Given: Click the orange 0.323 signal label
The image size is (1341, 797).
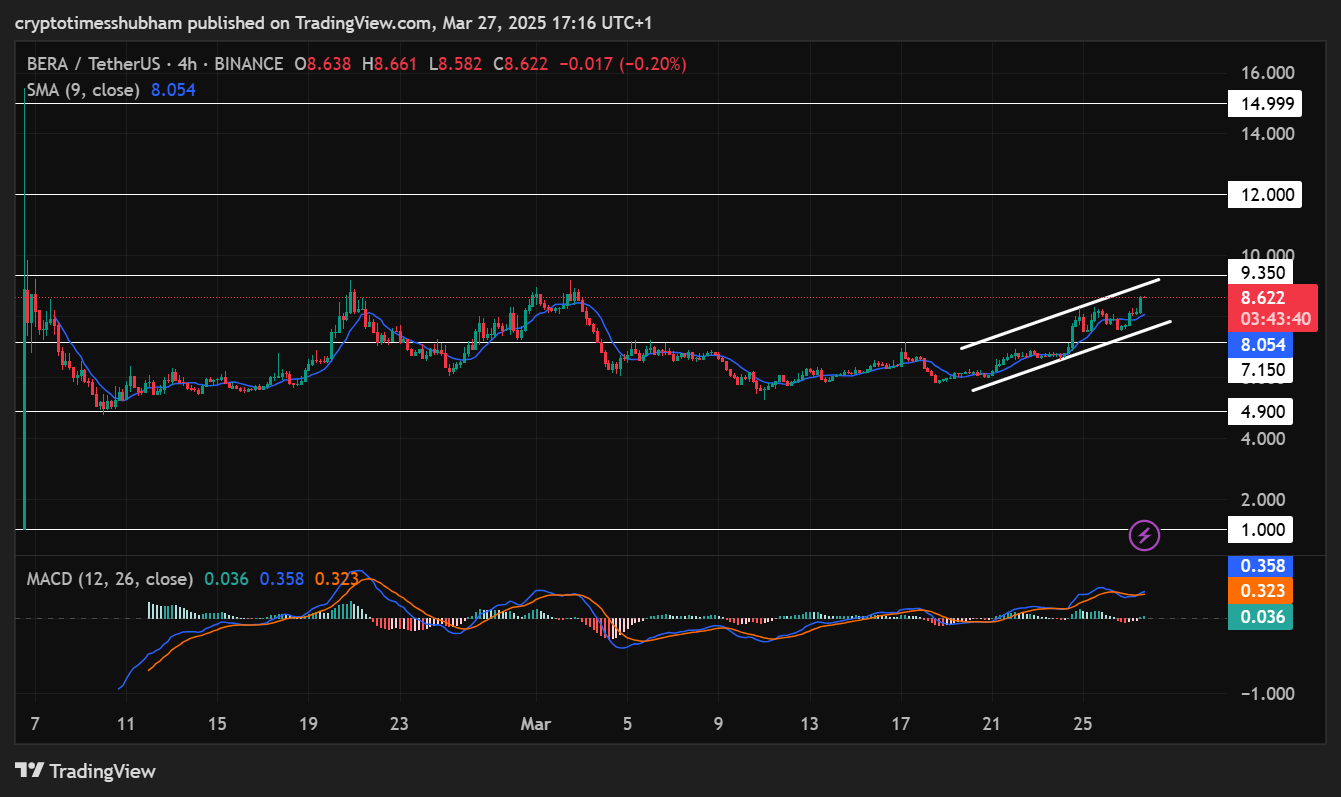Looking at the screenshot, I should 1260,591.
